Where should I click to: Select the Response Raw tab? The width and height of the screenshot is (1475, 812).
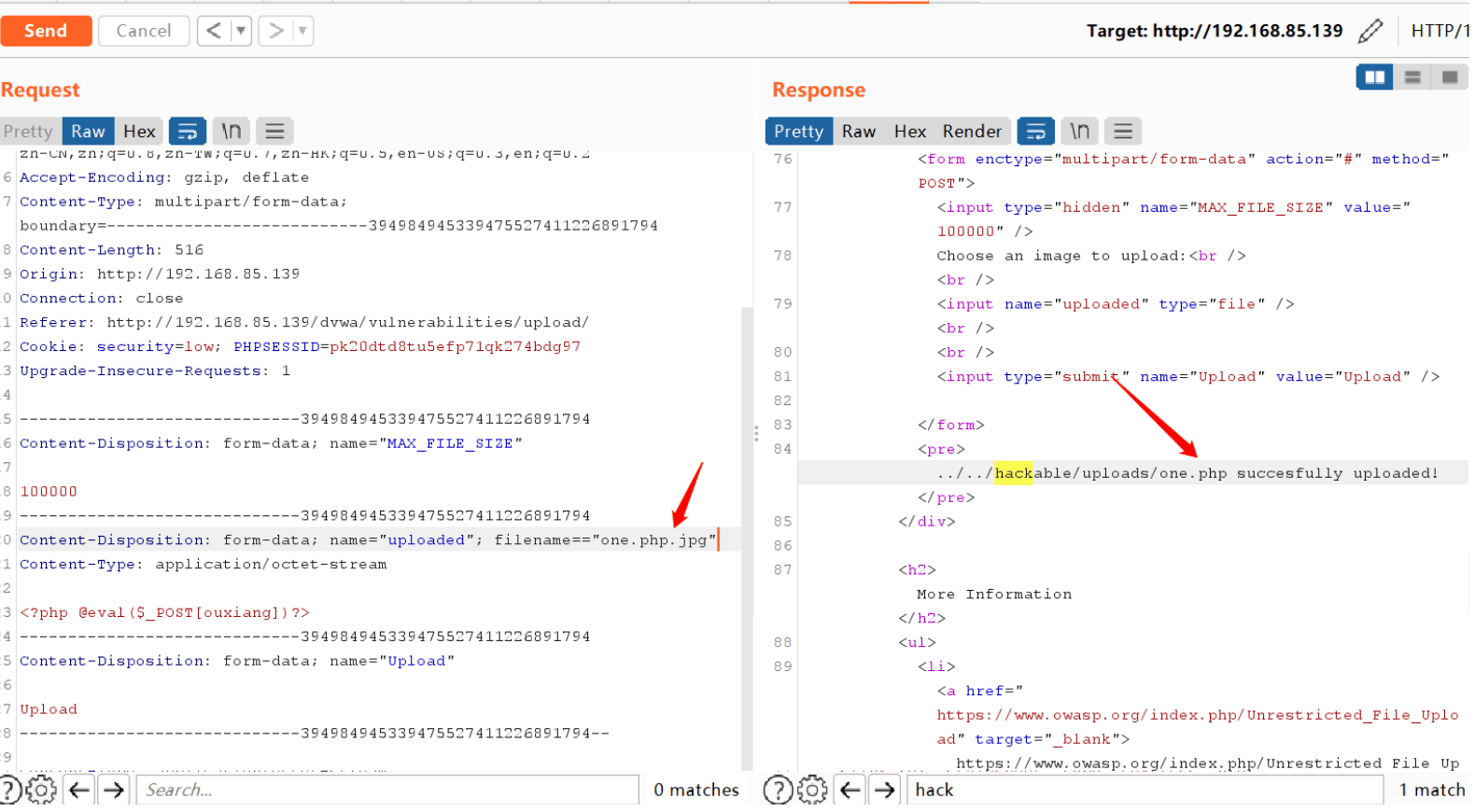[x=859, y=132]
